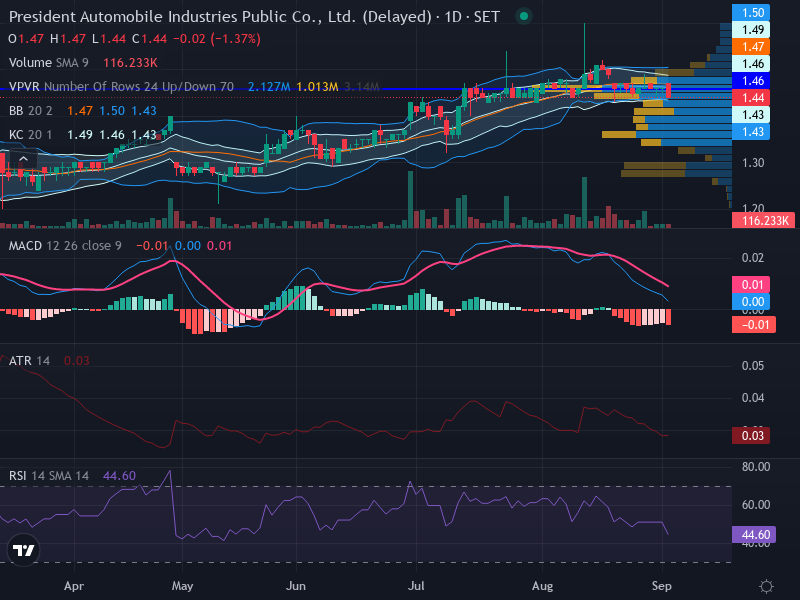Screen dimensions: 800x600
Task: Click the Jun label on the time axis
Action: (x=296, y=586)
